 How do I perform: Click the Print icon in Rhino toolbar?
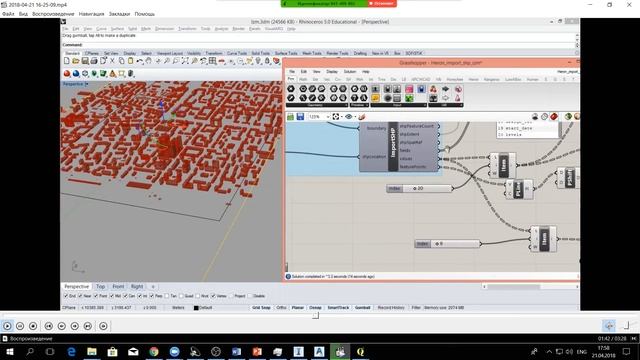click(94, 61)
